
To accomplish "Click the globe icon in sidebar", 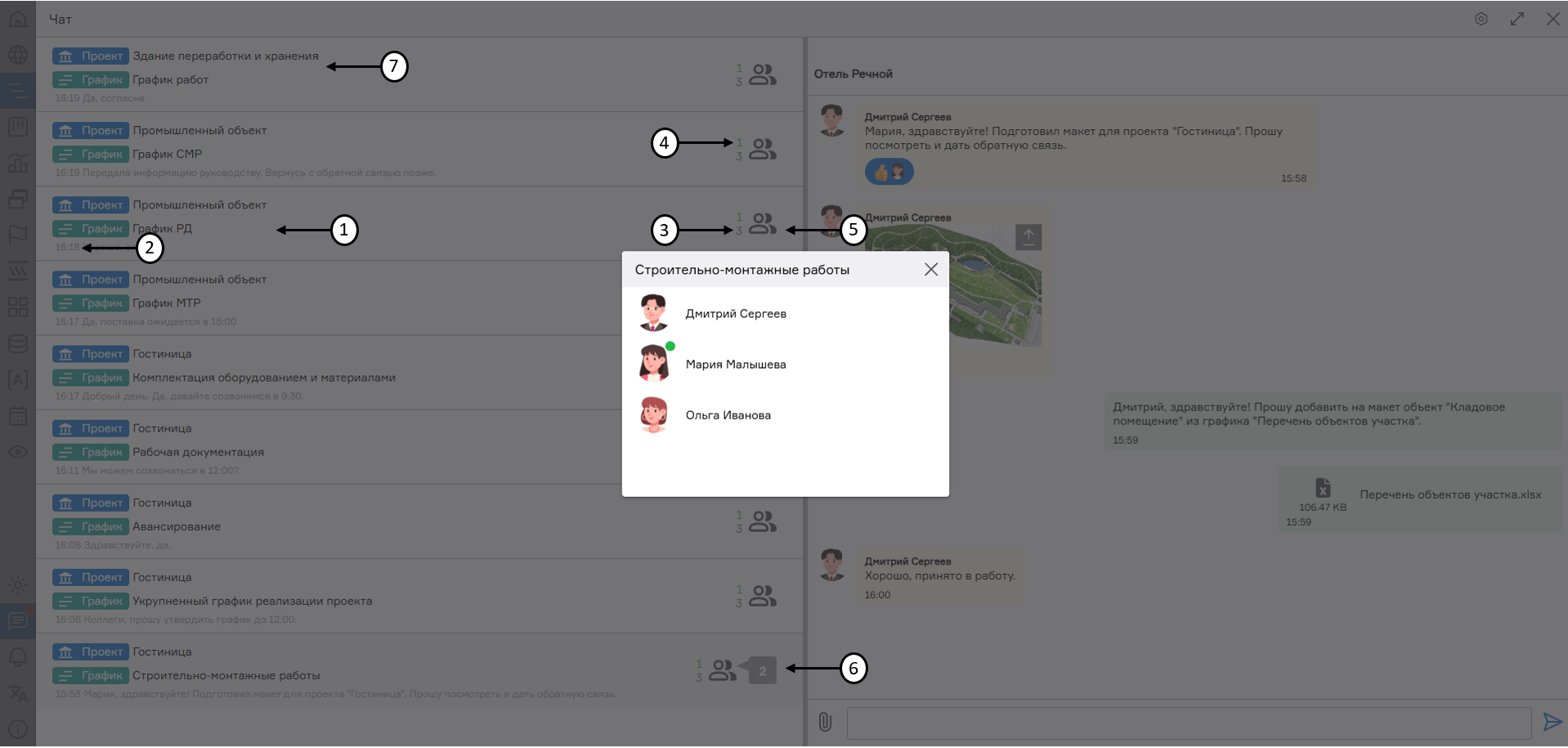I will click(17, 55).
